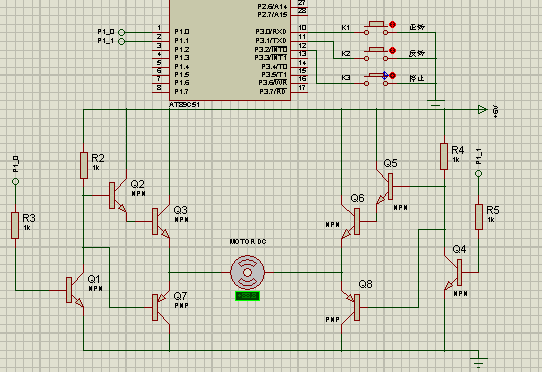Click resistor R4 below +6V rail
The width and height of the screenshot is (542, 372).
[444, 156]
